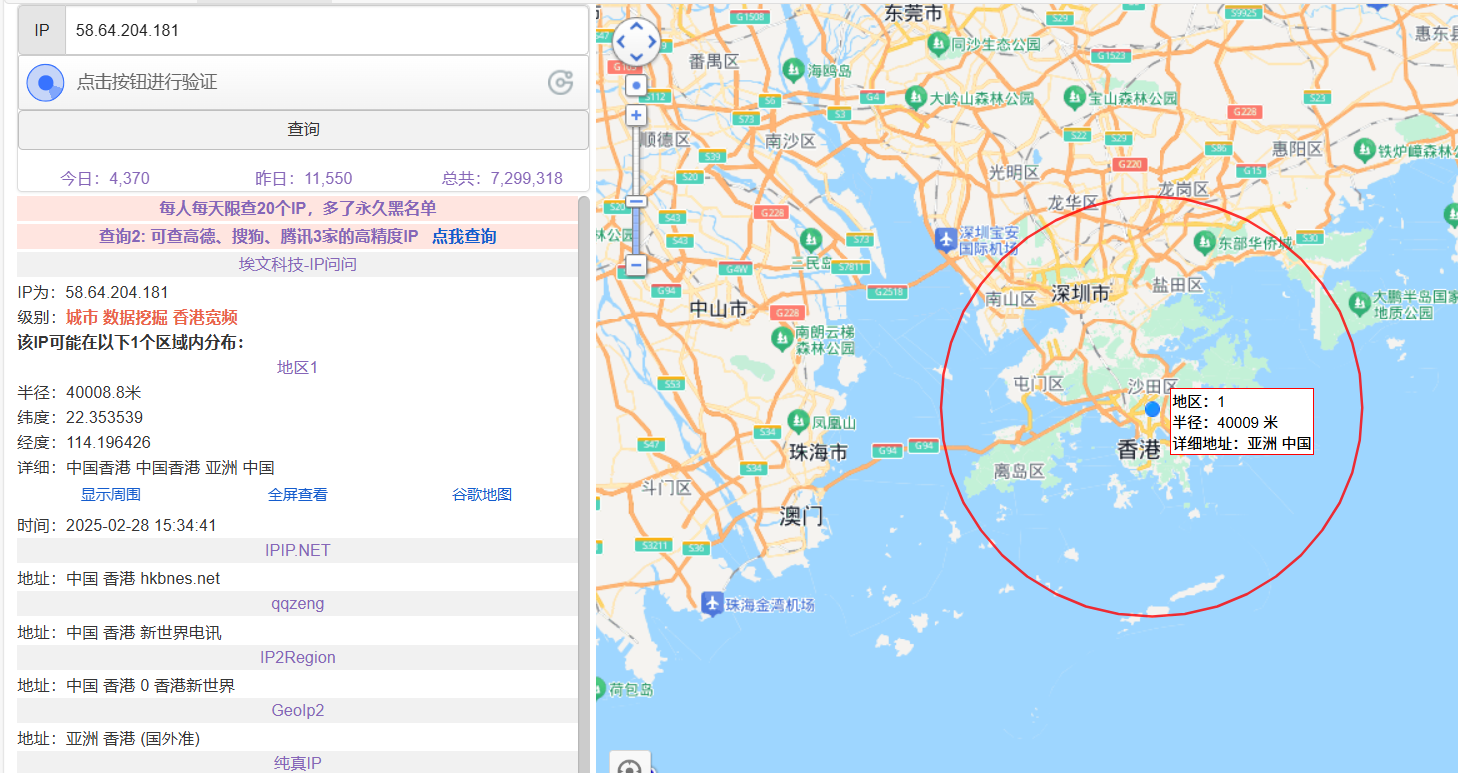Viewport: 1458px width, 773px height.
Task: Open 全屏查看 fullscreen view
Action: (297, 492)
